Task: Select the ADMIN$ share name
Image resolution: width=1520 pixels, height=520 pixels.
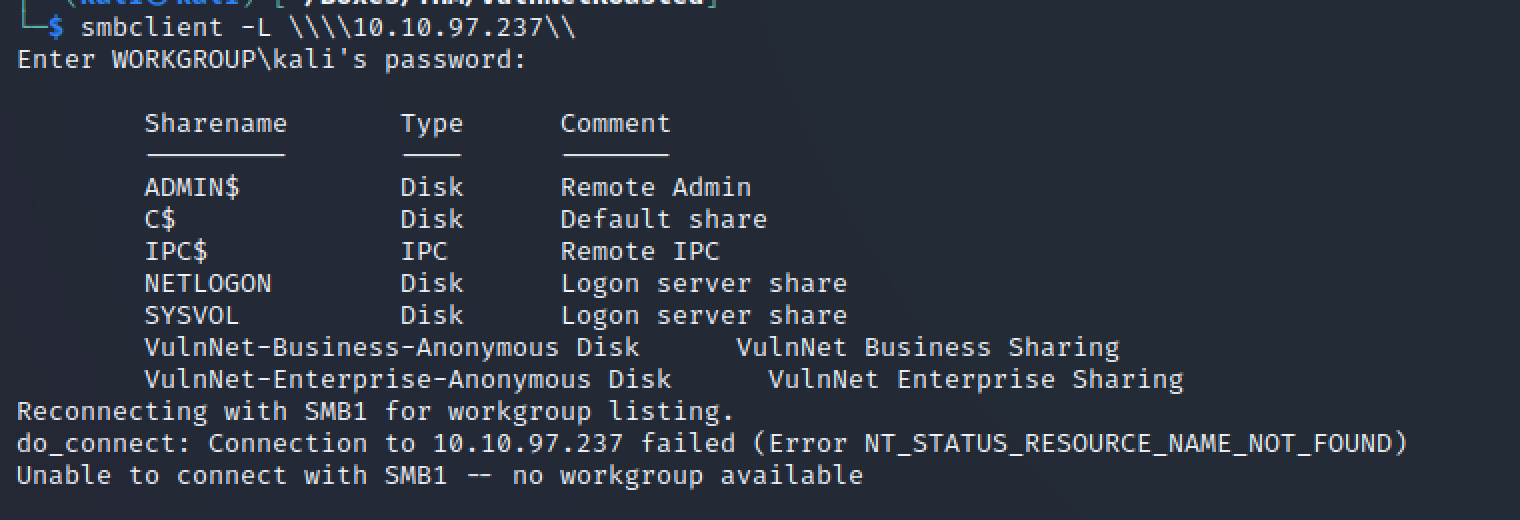Action: (x=192, y=187)
